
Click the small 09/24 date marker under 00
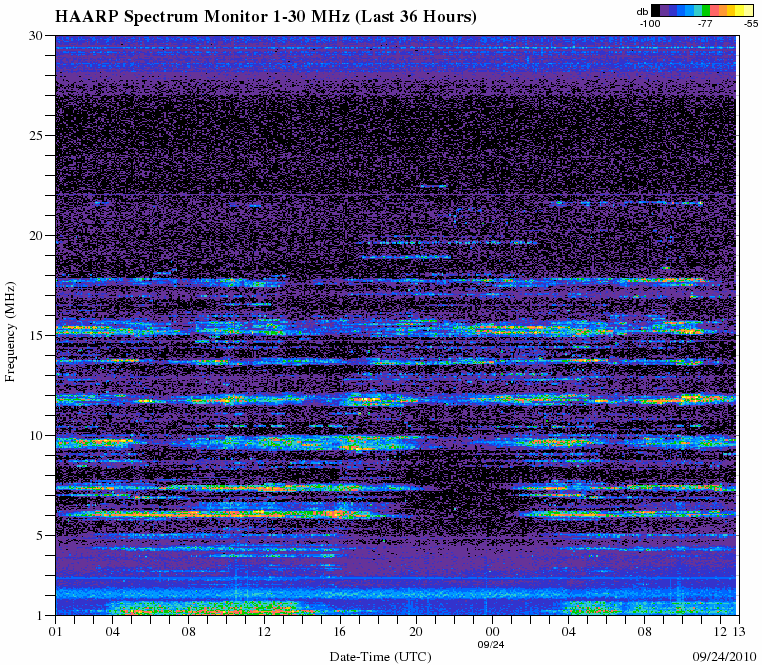491,645
